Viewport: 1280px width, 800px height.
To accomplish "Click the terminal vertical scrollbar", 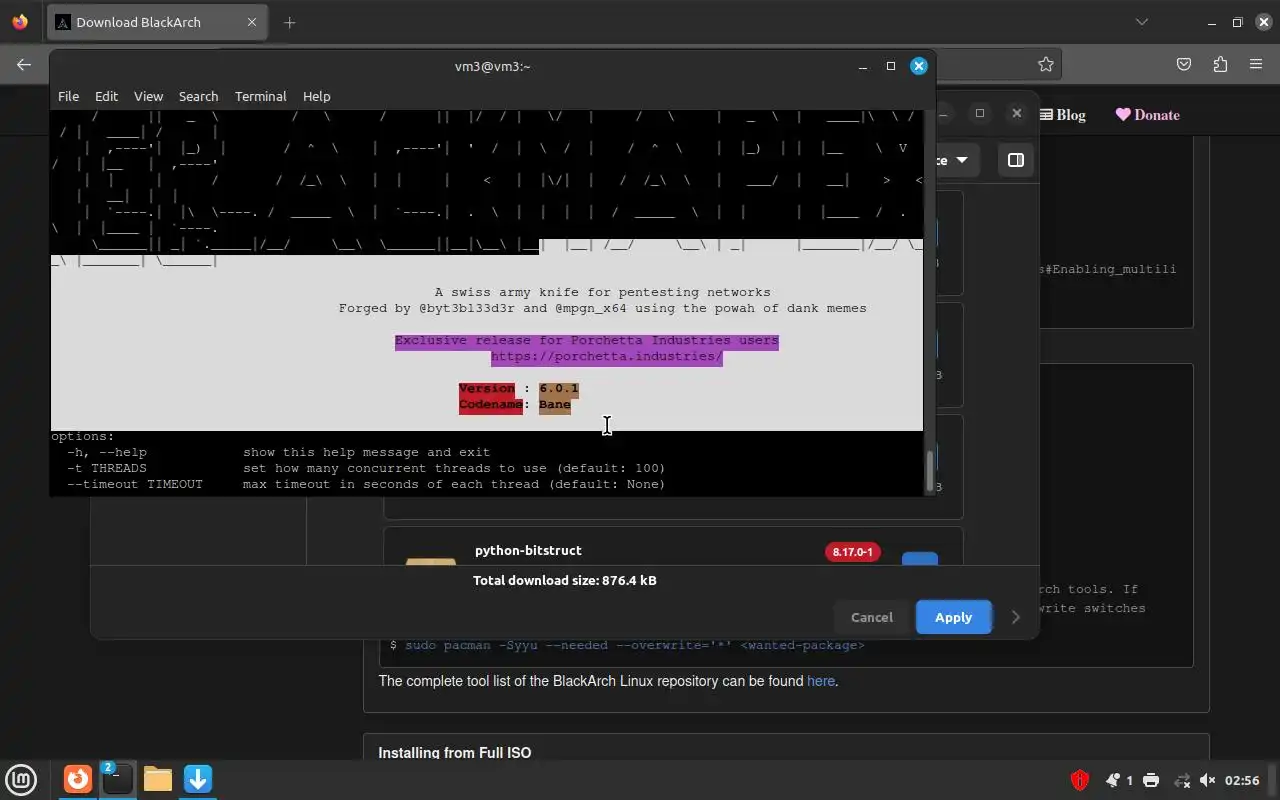I will pos(929,470).
